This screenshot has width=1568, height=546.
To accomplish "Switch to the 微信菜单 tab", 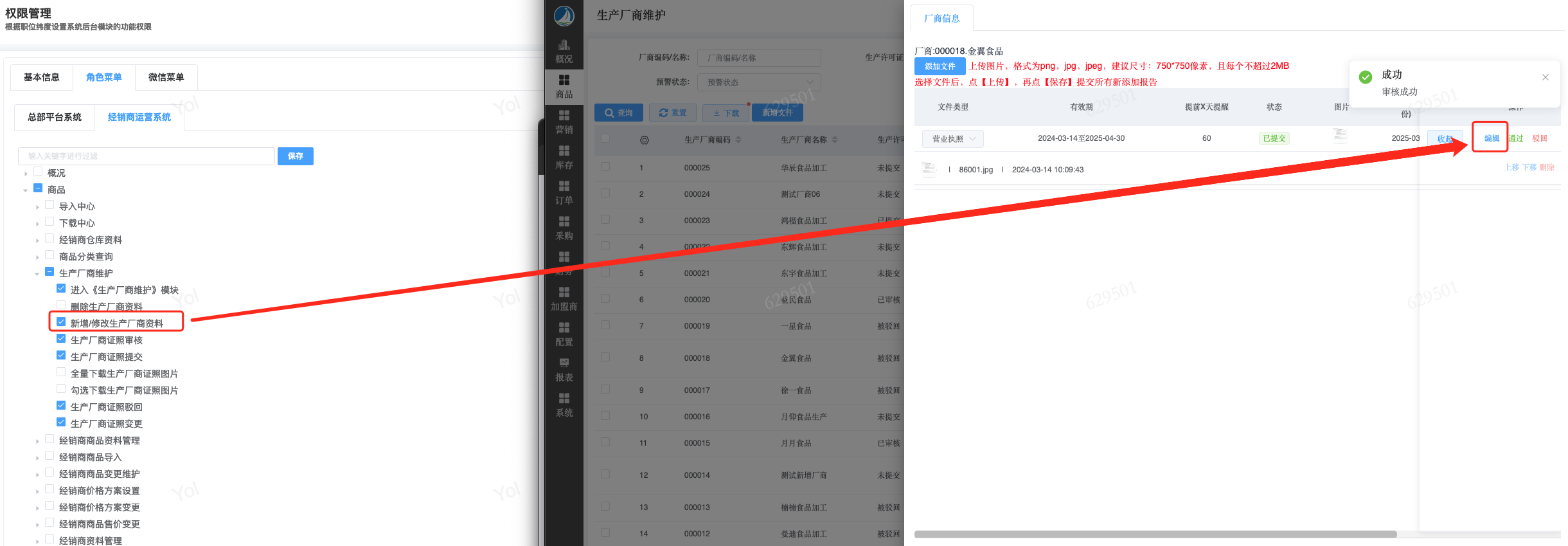I will [166, 77].
